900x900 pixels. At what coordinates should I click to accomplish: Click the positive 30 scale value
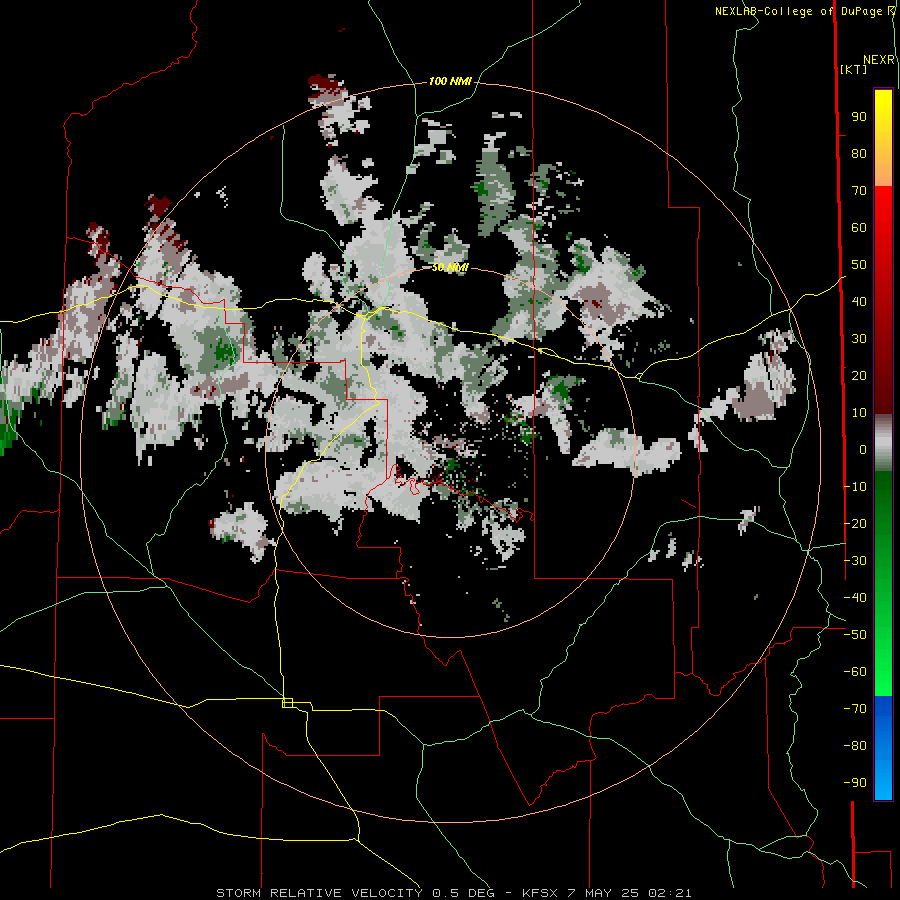[859, 339]
